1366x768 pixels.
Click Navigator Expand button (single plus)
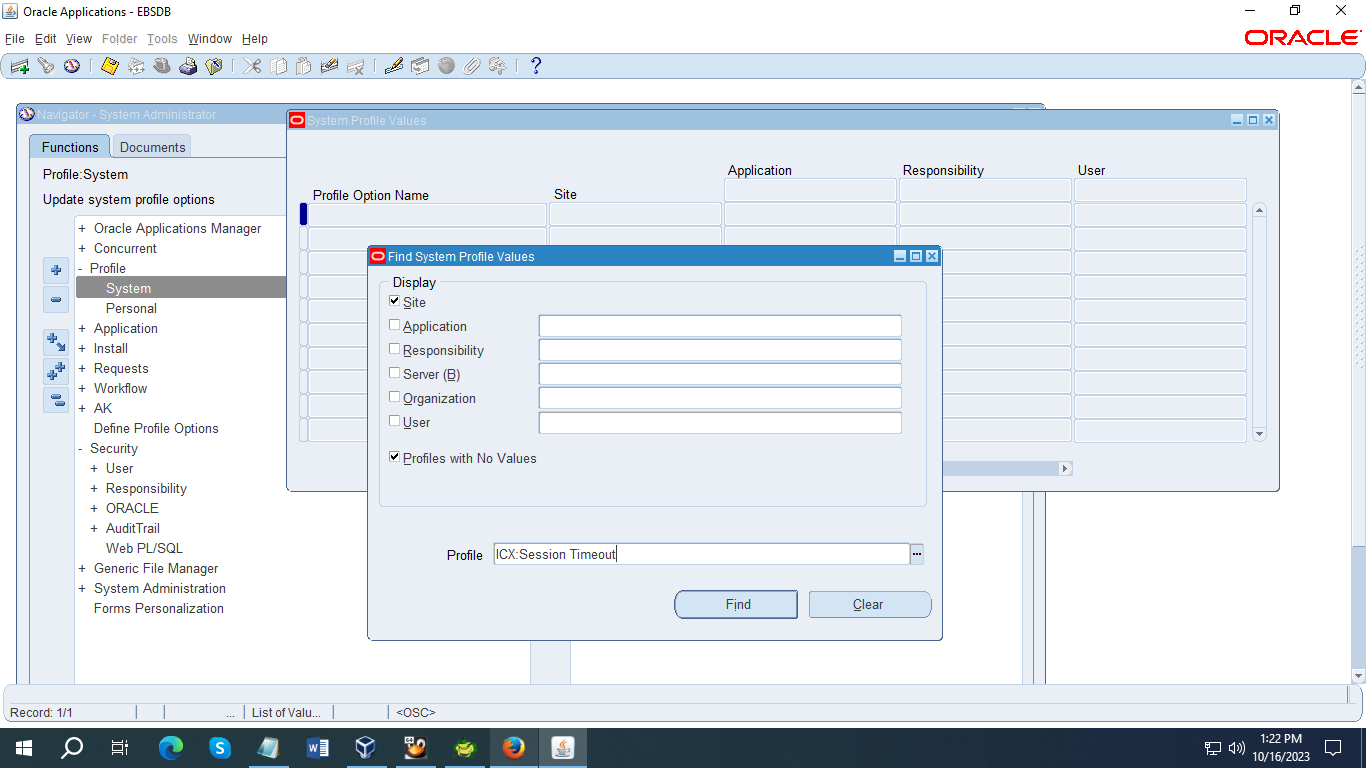56,270
